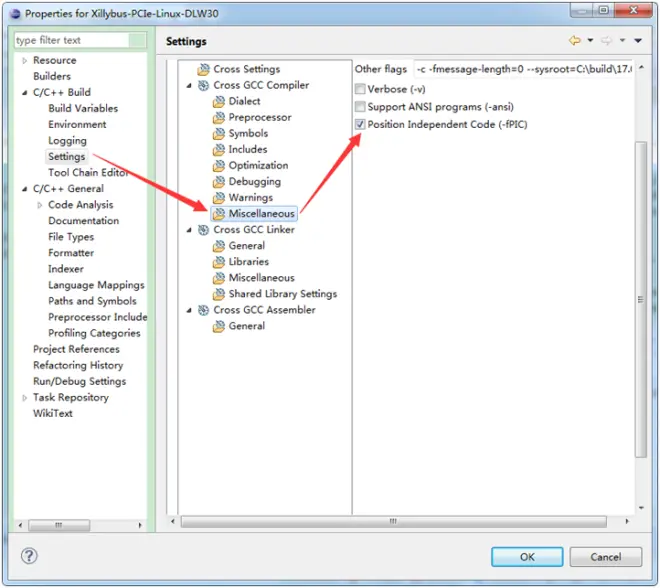The width and height of the screenshot is (660, 588).
Task: Open Run/Debug Settings page
Action: 80,381
